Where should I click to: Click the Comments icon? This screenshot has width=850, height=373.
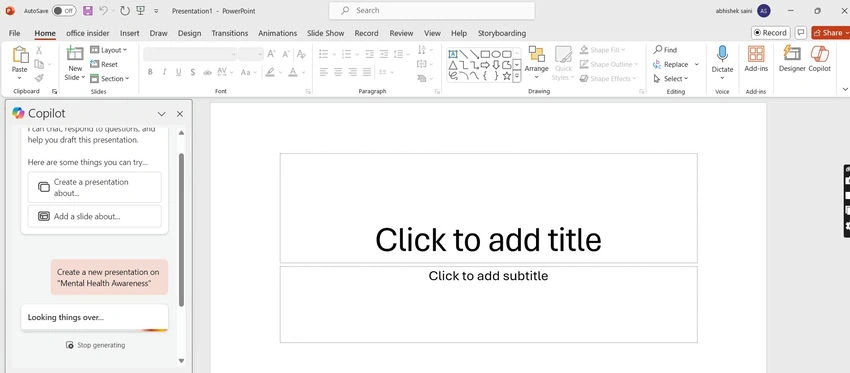click(x=800, y=33)
